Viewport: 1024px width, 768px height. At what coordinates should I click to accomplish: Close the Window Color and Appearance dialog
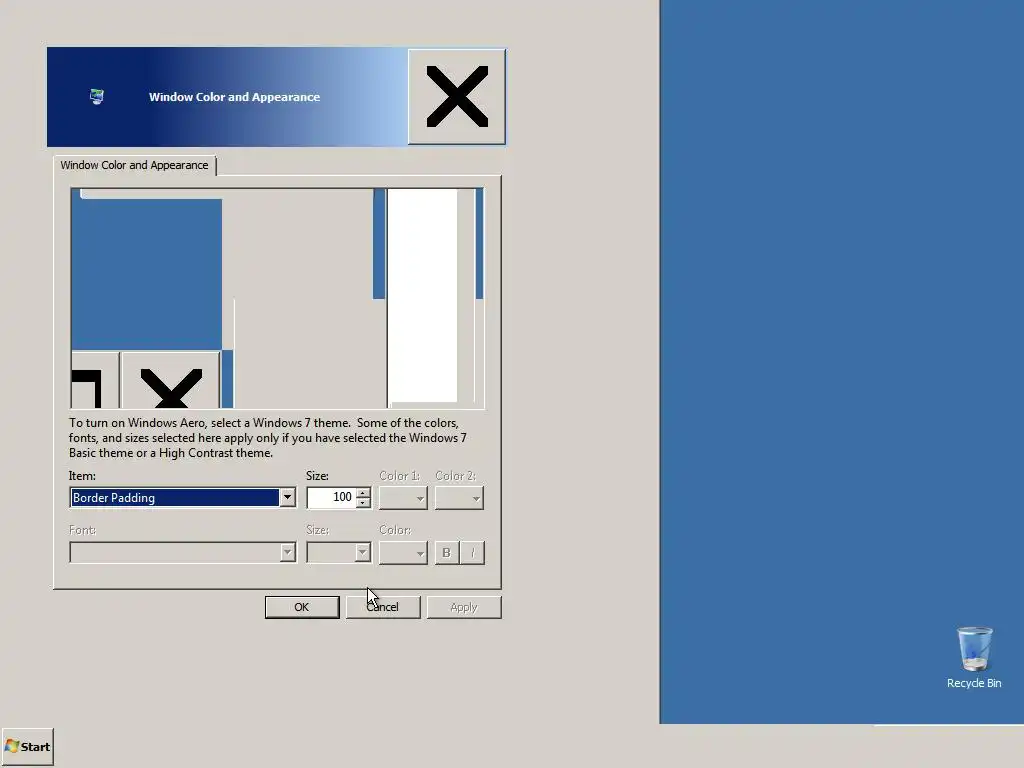click(x=456, y=97)
